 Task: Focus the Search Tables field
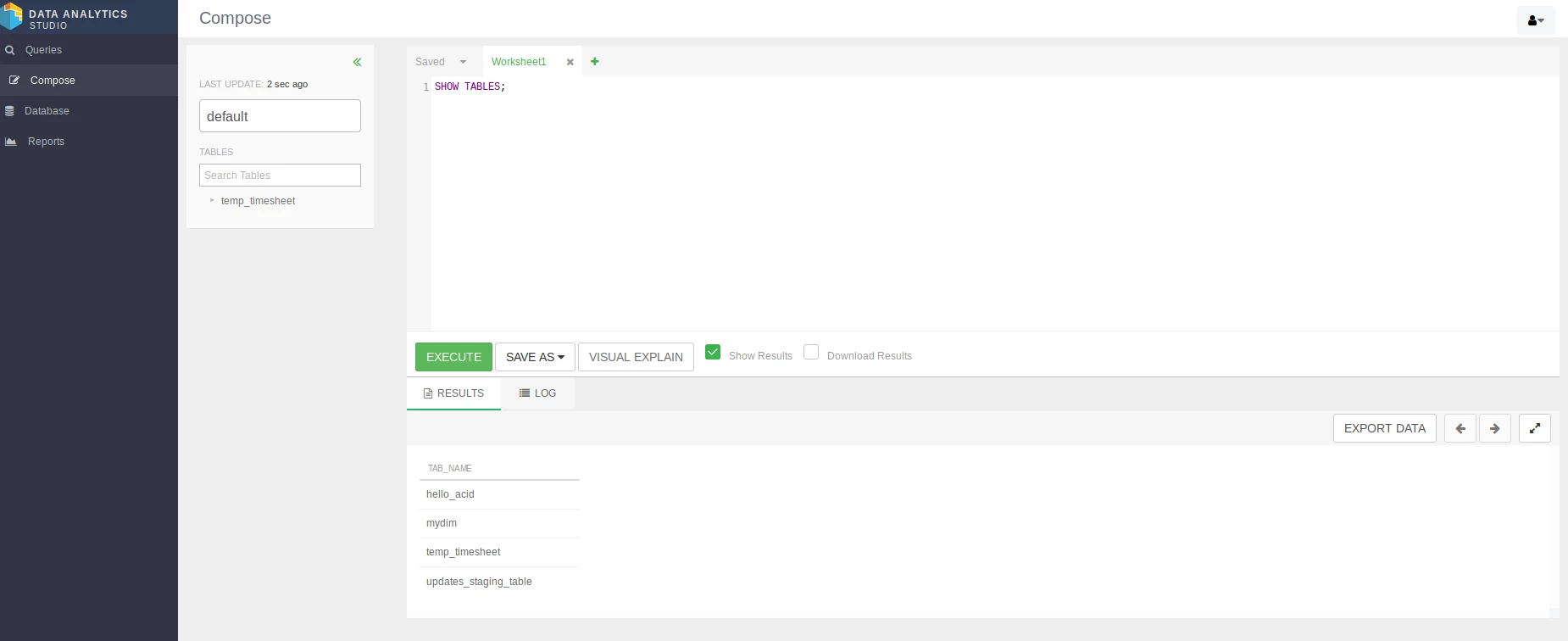[x=280, y=176]
